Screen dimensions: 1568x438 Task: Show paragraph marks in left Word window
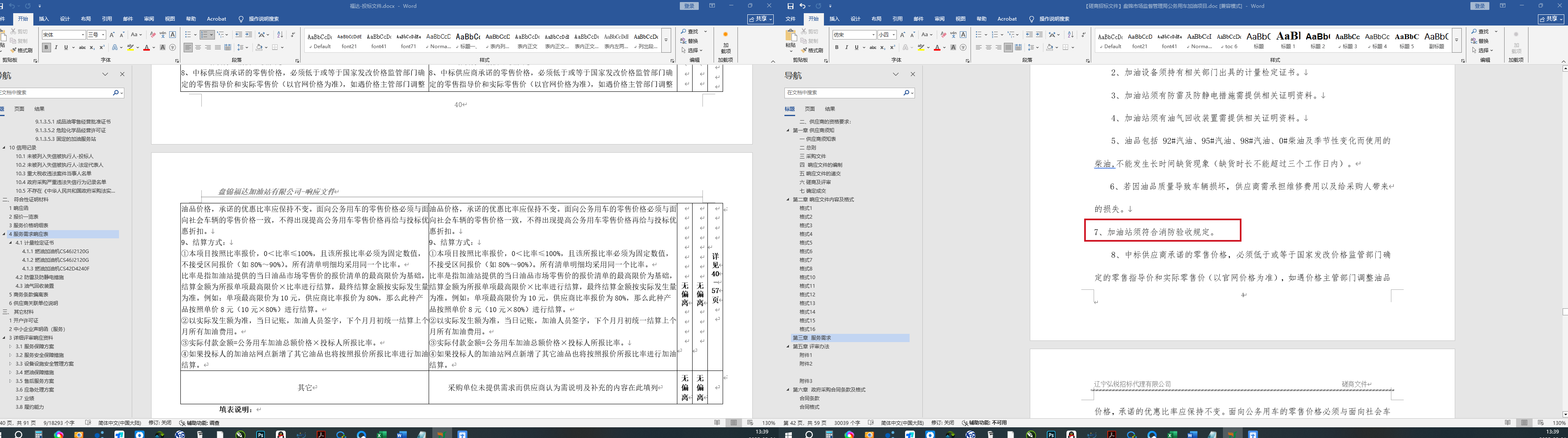(x=293, y=35)
